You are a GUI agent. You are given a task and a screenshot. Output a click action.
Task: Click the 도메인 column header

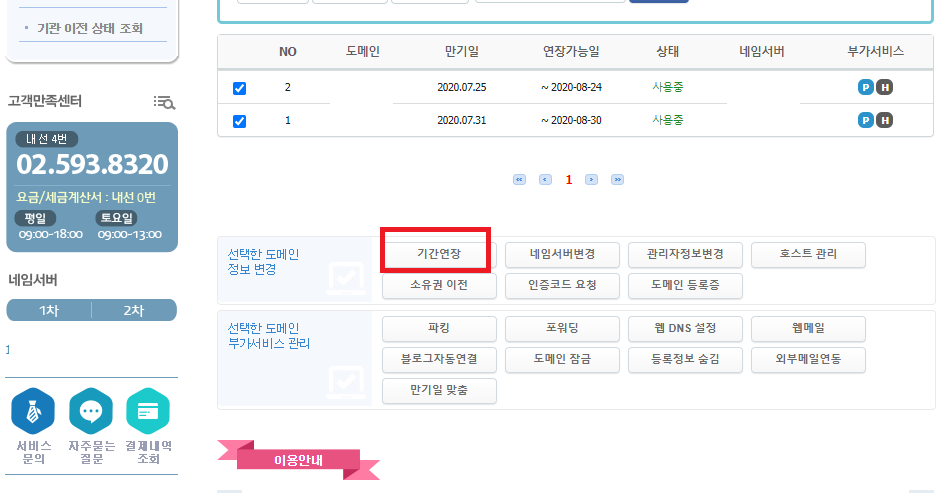pyautogui.click(x=362, y=51)
